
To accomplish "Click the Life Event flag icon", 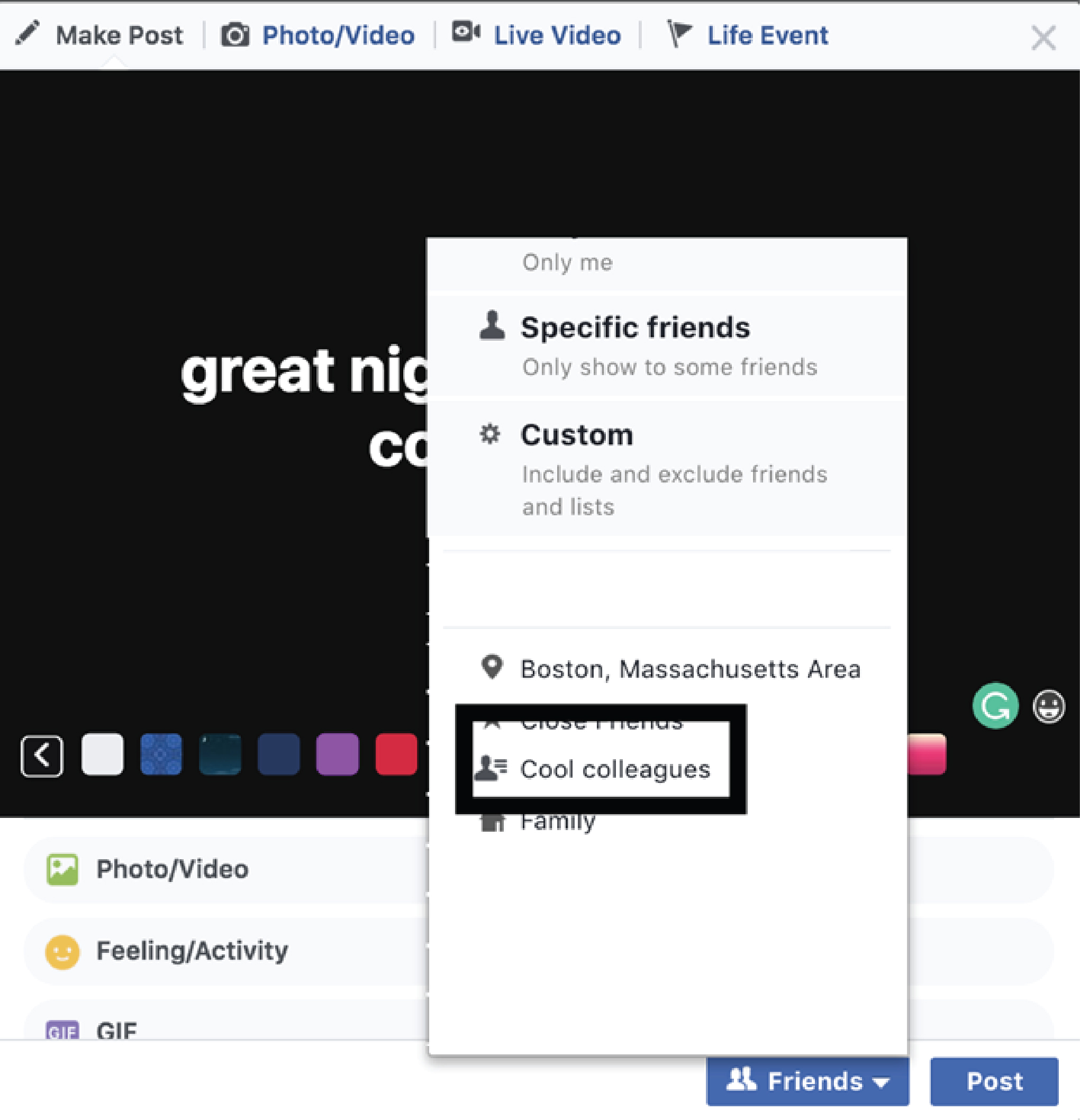I will pyautogui.click(x=679, y=33).
